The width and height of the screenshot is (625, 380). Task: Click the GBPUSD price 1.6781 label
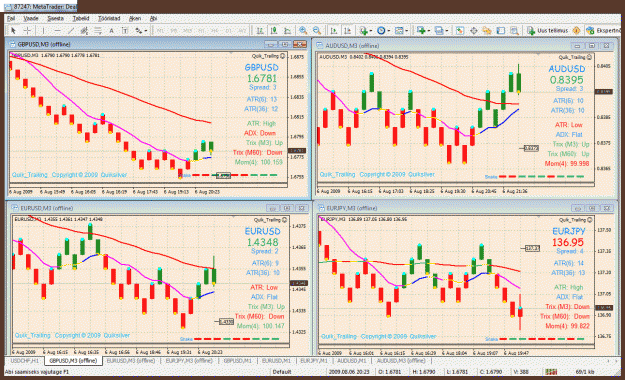click(261, 79)
